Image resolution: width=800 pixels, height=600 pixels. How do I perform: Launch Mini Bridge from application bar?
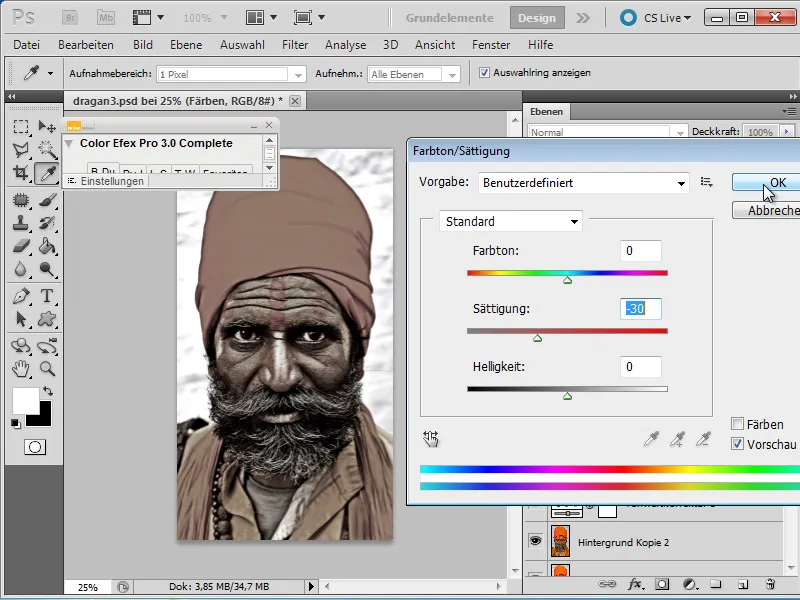(x=106, y=18)
